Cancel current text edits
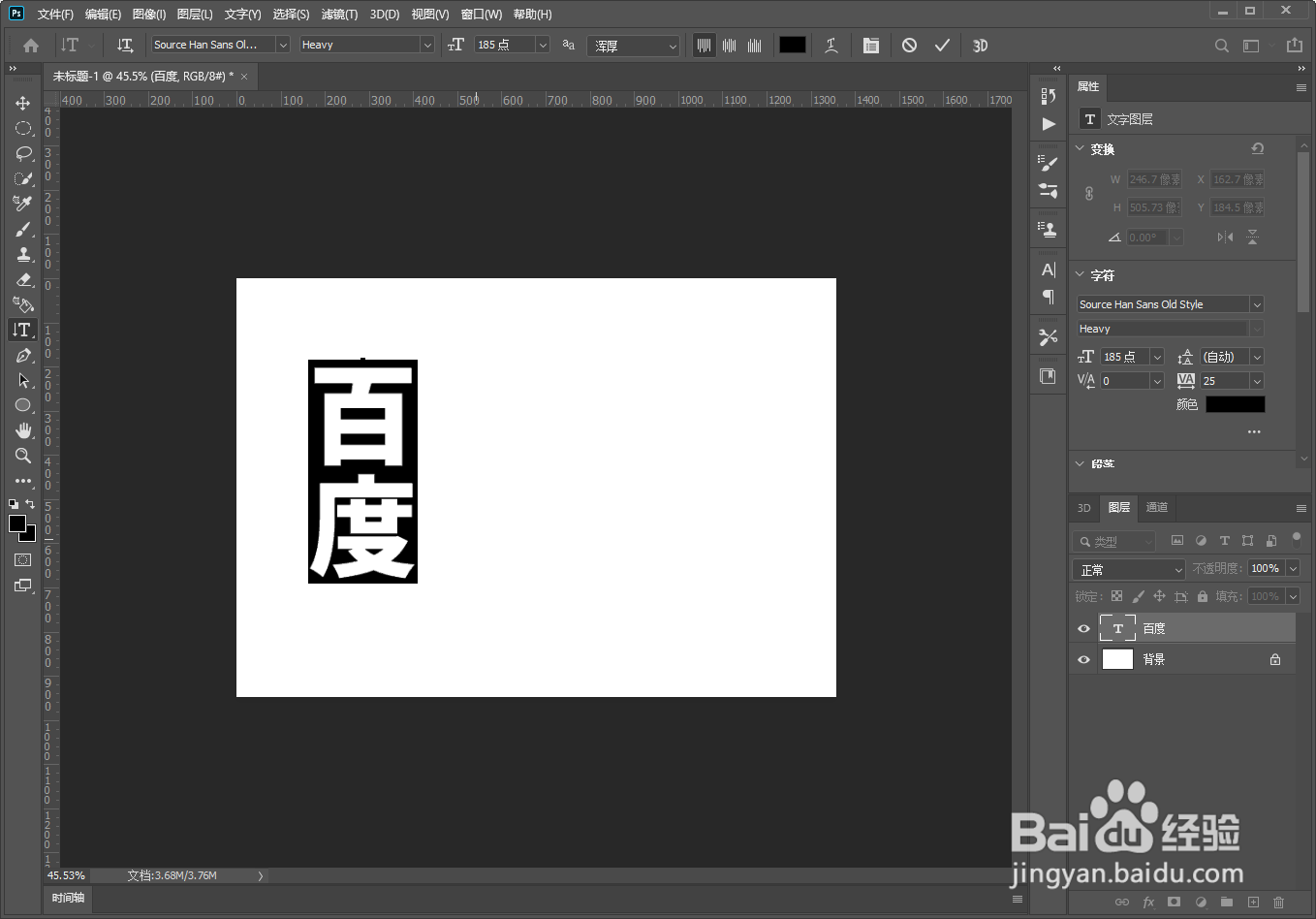Image resolution: width=1316 pixels, height=919 pixels. tap(909, 46)
